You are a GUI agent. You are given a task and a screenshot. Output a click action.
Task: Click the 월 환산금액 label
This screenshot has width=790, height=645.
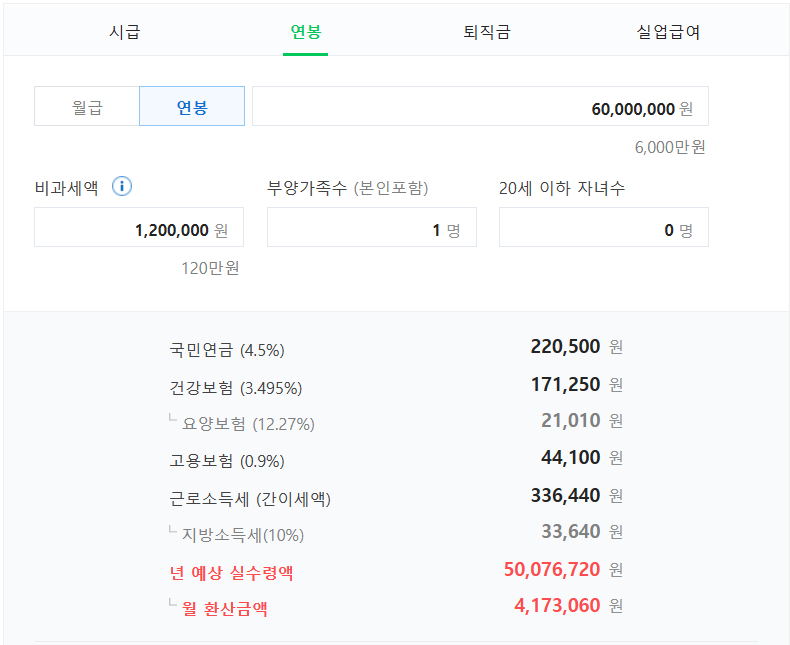224,609
